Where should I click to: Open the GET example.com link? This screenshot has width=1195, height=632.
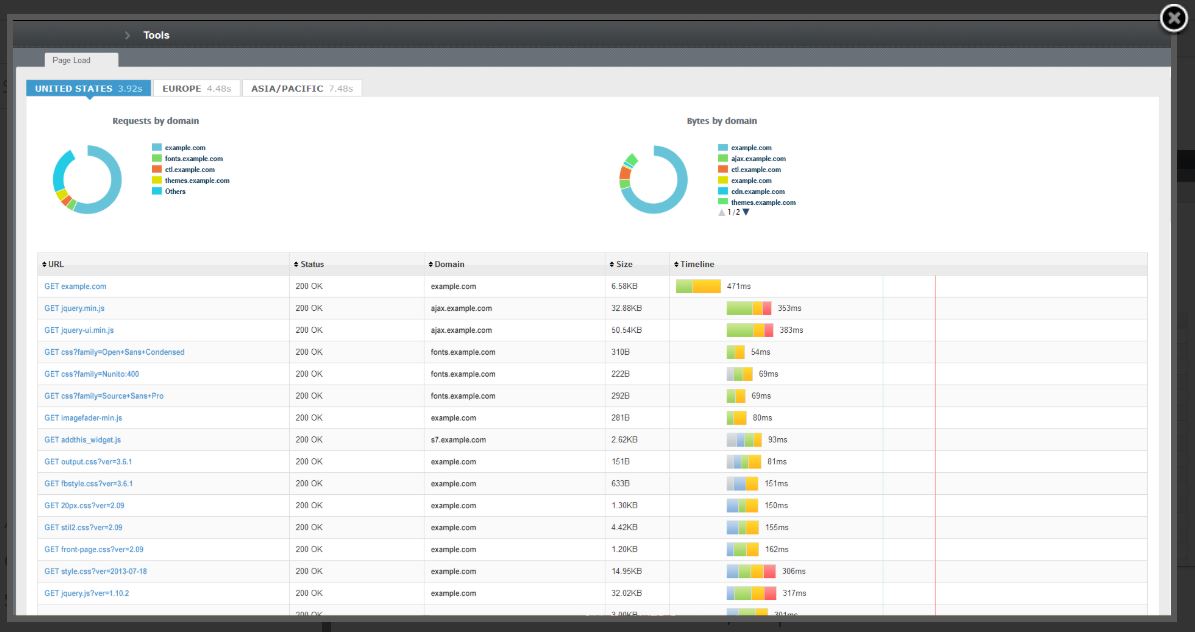click(75, 287)
